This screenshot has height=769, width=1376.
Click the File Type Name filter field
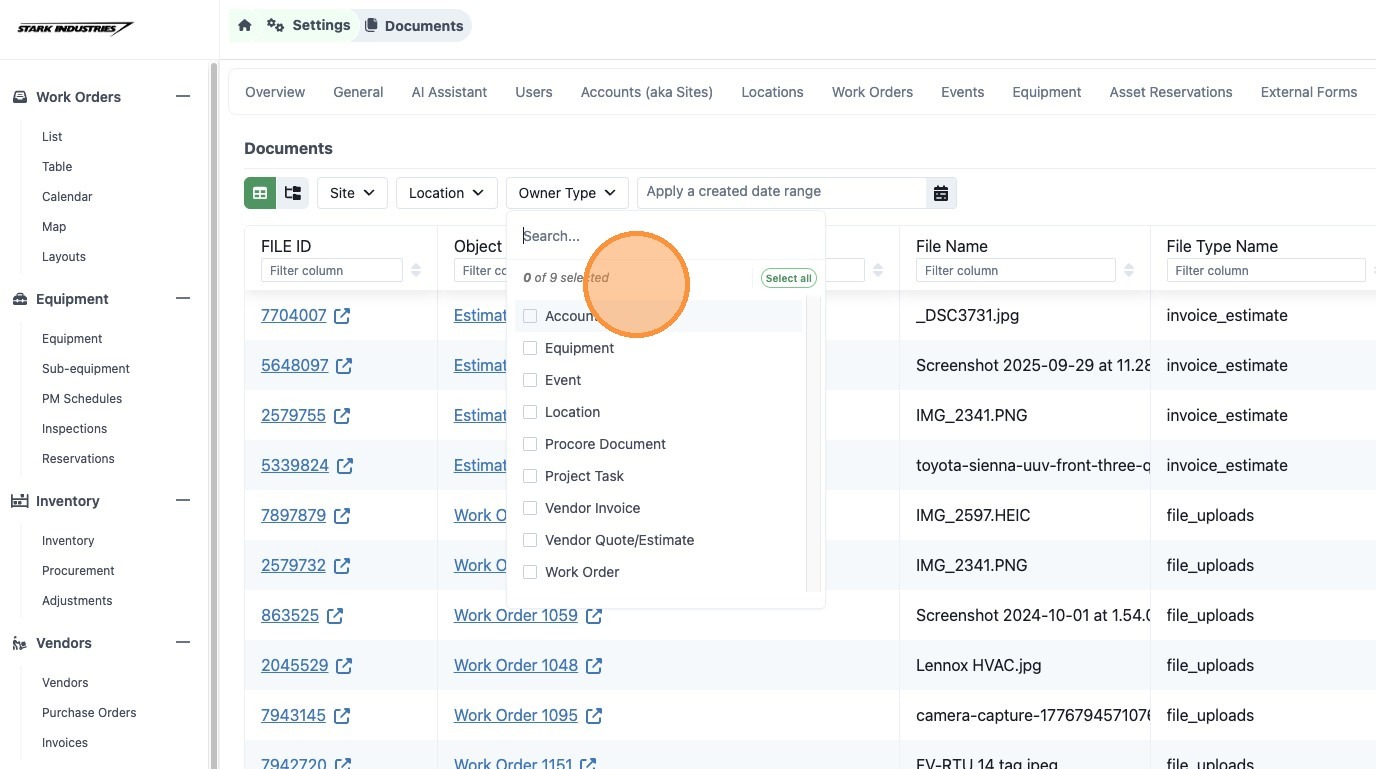(1266, 270)
